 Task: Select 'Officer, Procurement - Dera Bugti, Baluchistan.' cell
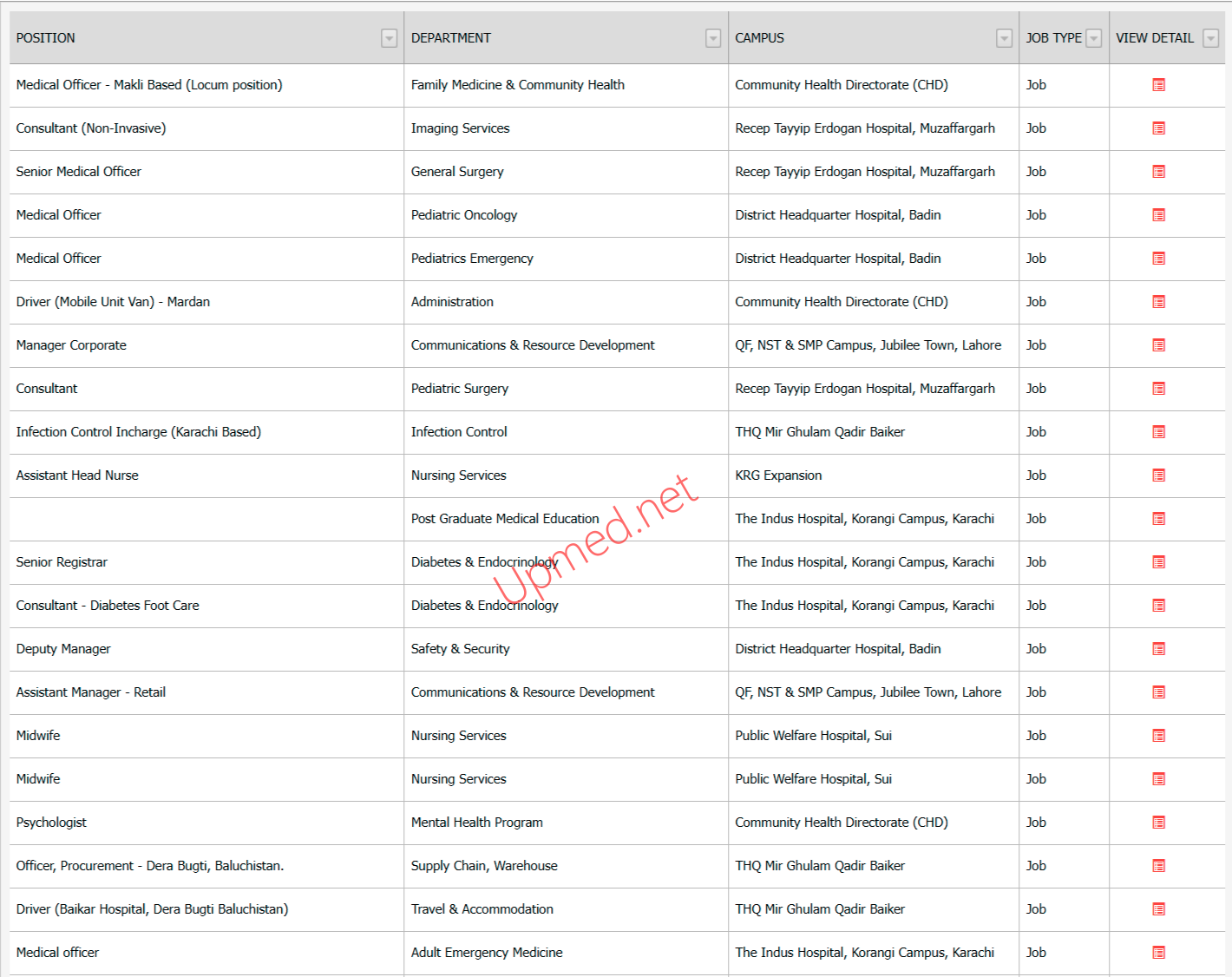pyautogui.click(x=206, y=866)
